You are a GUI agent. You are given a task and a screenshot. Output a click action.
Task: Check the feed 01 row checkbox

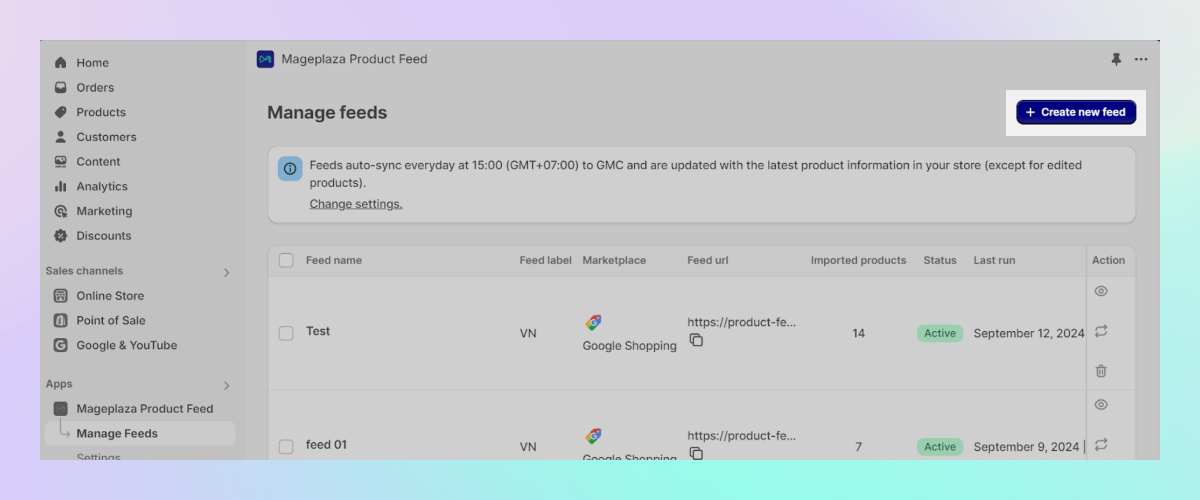[x=286, y=447]
